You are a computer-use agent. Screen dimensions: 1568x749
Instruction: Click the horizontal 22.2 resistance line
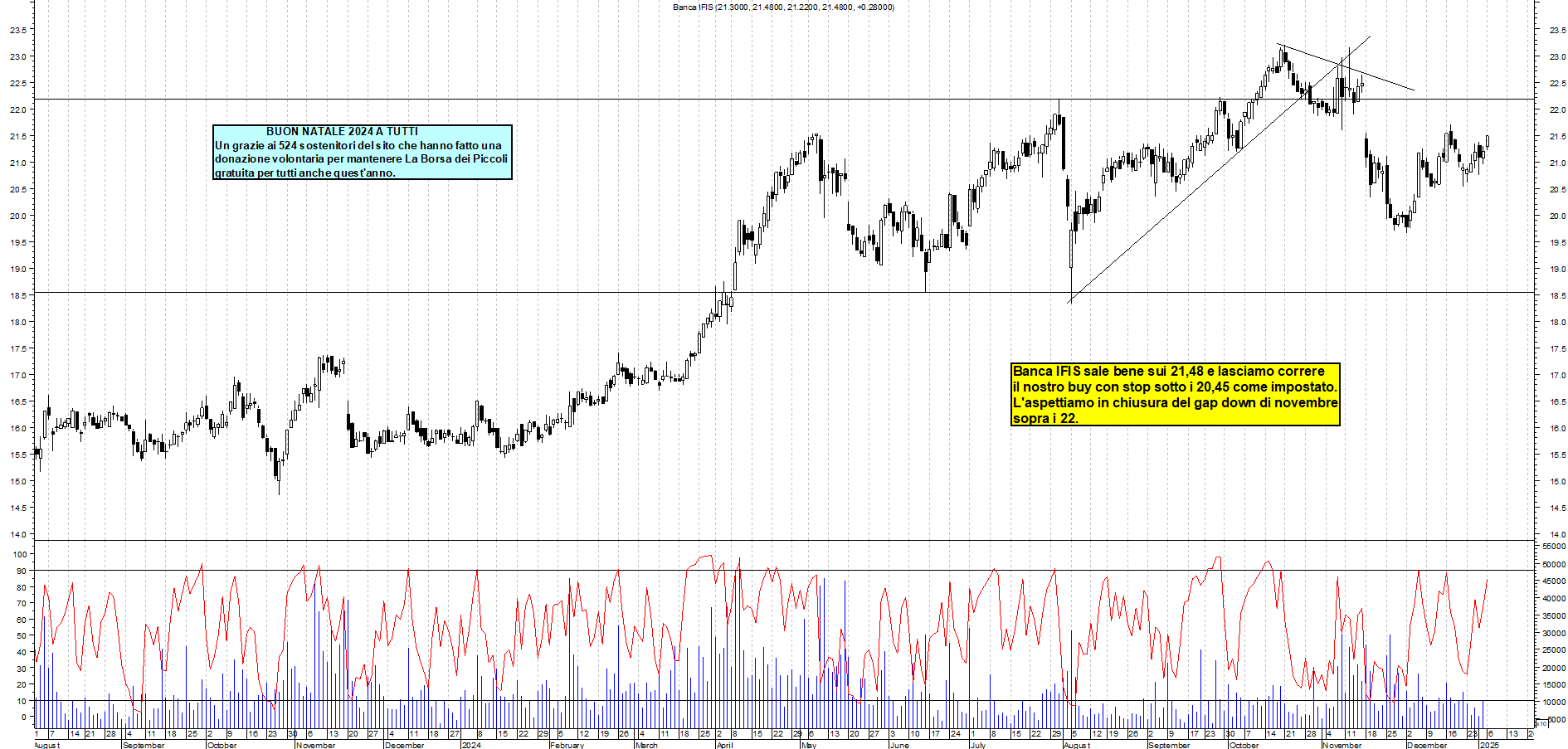(x=784, y=100)
